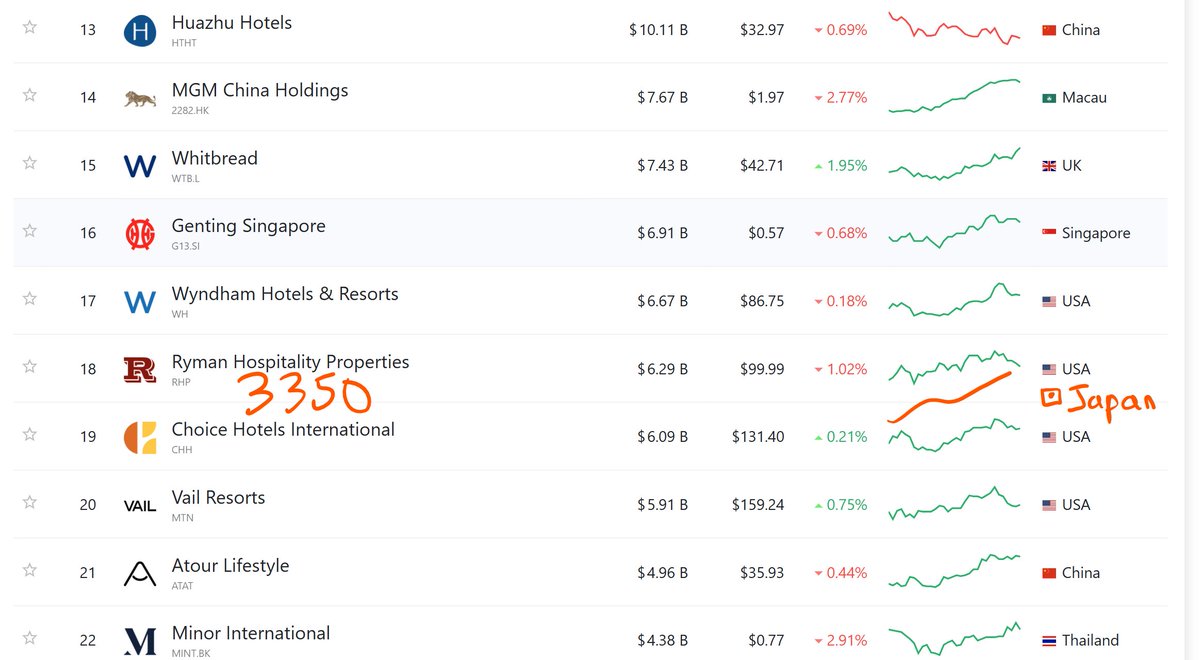
Task: Favorite Vail Resorts with star
Action: pyautogui.click(x=30, y=502)
